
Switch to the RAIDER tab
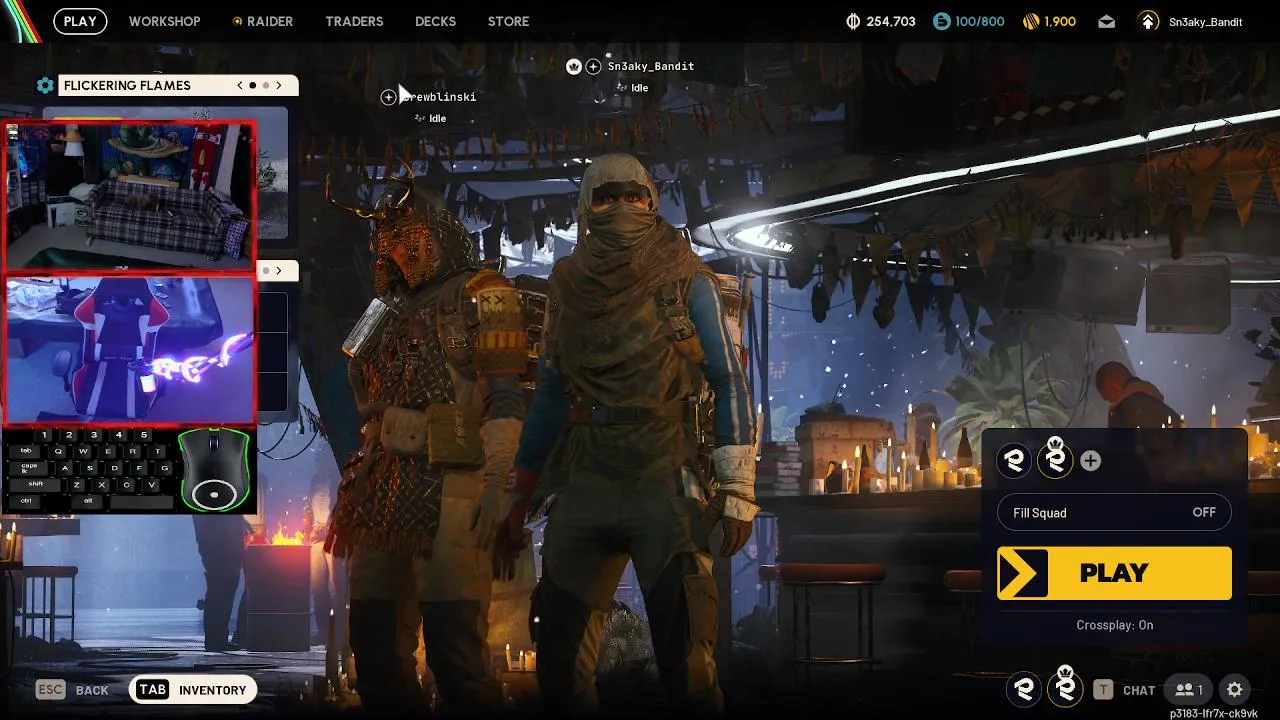(262, 21)
